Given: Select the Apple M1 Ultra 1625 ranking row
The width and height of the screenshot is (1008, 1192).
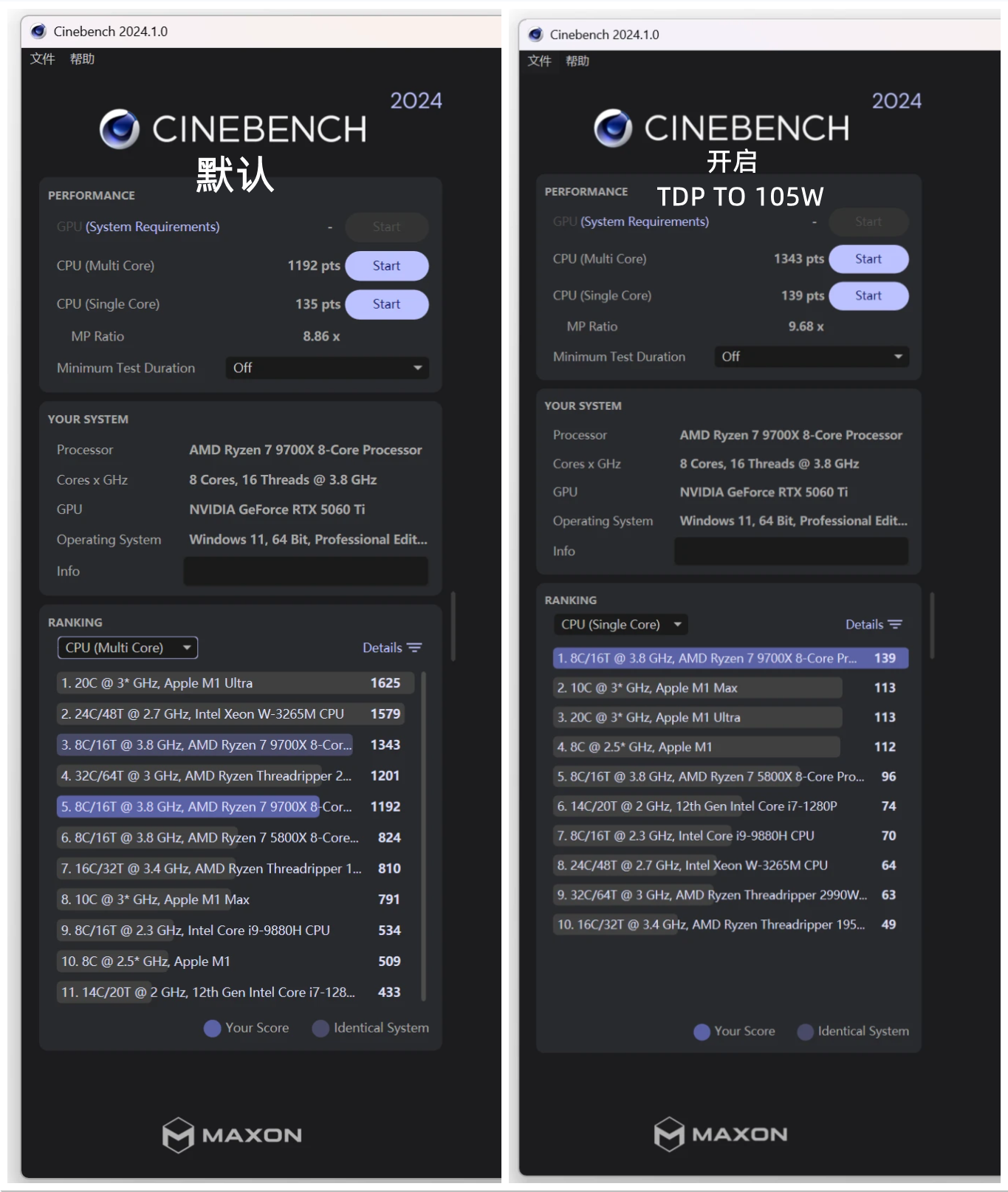Looking at the screenshot, I should point(236,683).
